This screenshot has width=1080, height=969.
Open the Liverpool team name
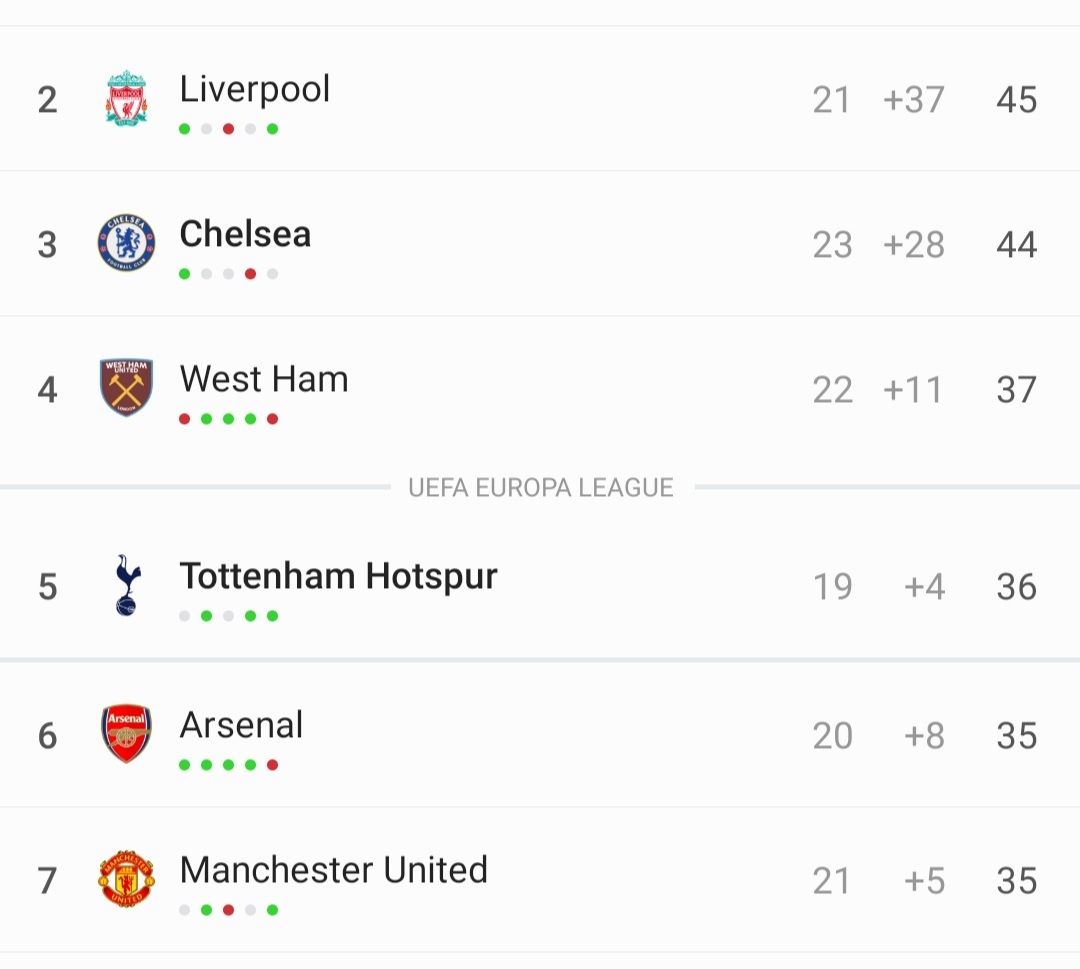255,90
